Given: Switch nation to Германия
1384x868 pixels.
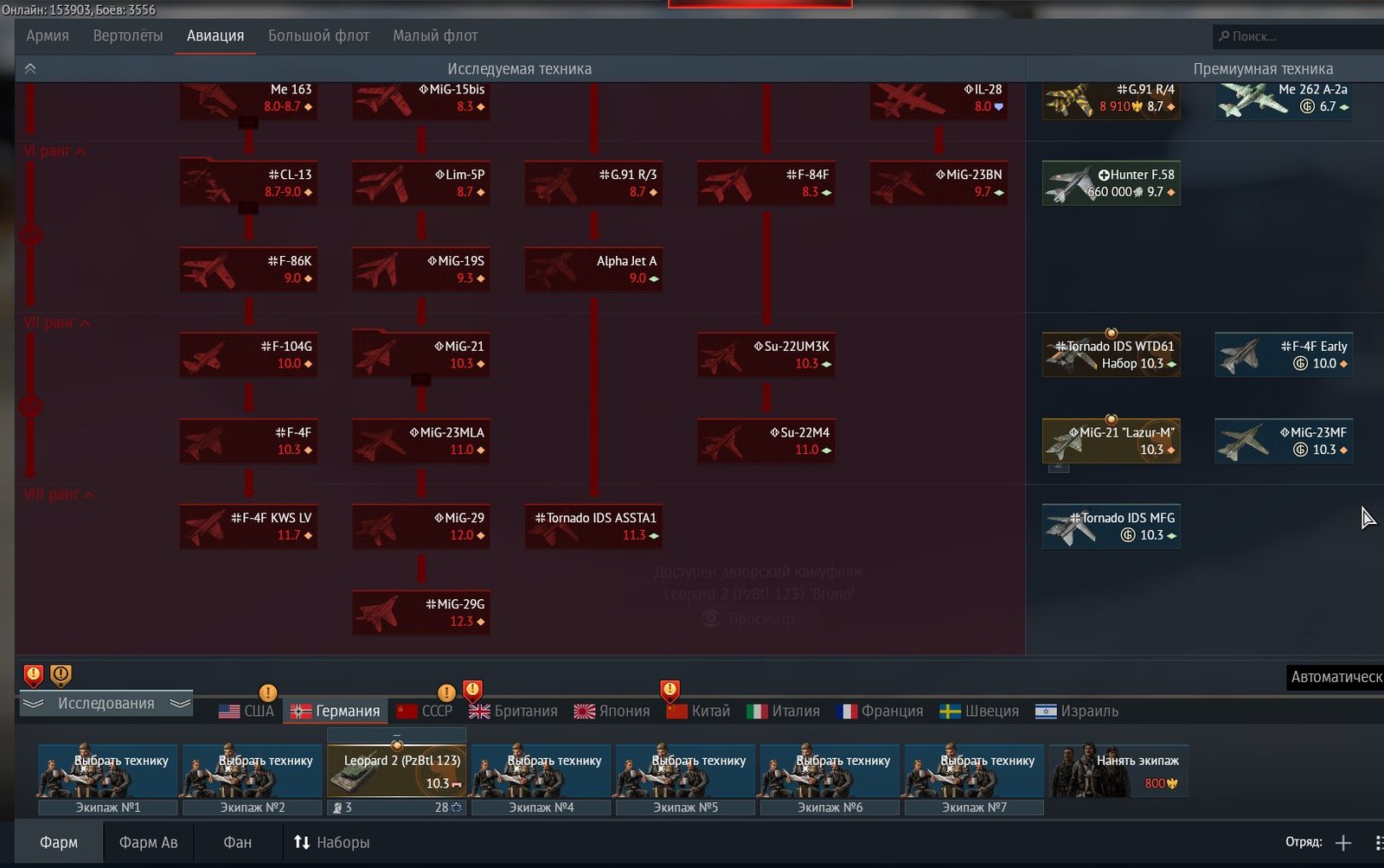Looking at the screenshot, I should click(x=336, y=711).
